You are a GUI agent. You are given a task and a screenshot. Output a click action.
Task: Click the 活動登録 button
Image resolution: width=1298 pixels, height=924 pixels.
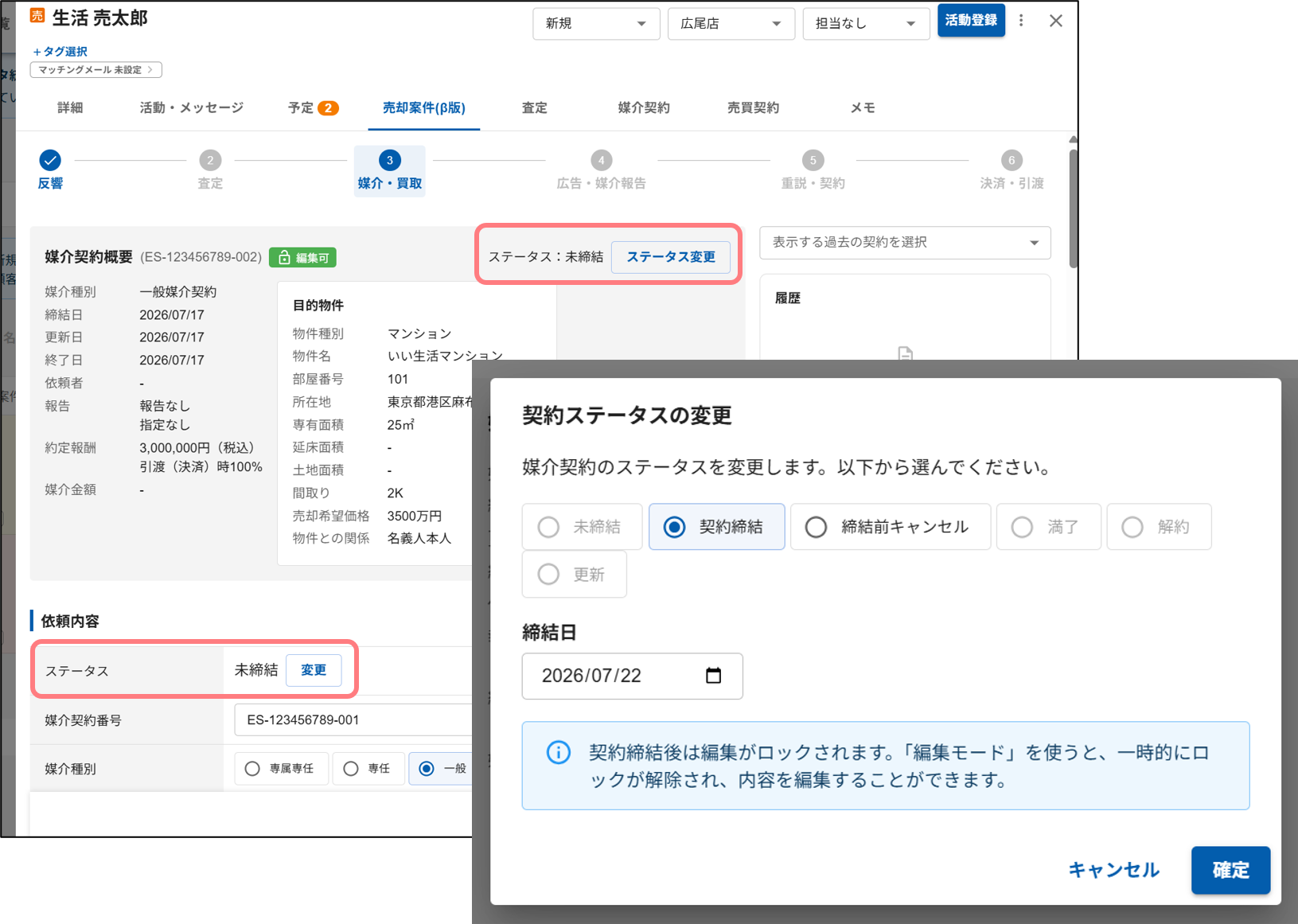coord(971,21)
